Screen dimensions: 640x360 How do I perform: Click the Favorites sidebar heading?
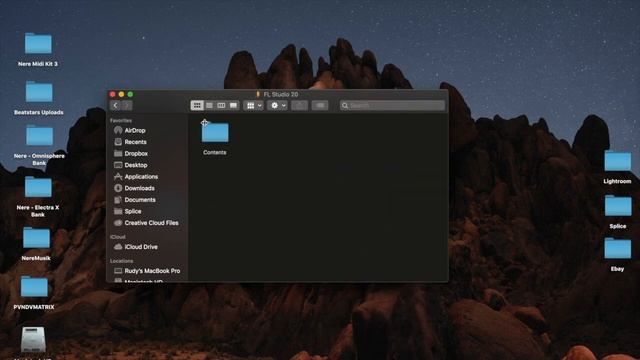[120, 120]
